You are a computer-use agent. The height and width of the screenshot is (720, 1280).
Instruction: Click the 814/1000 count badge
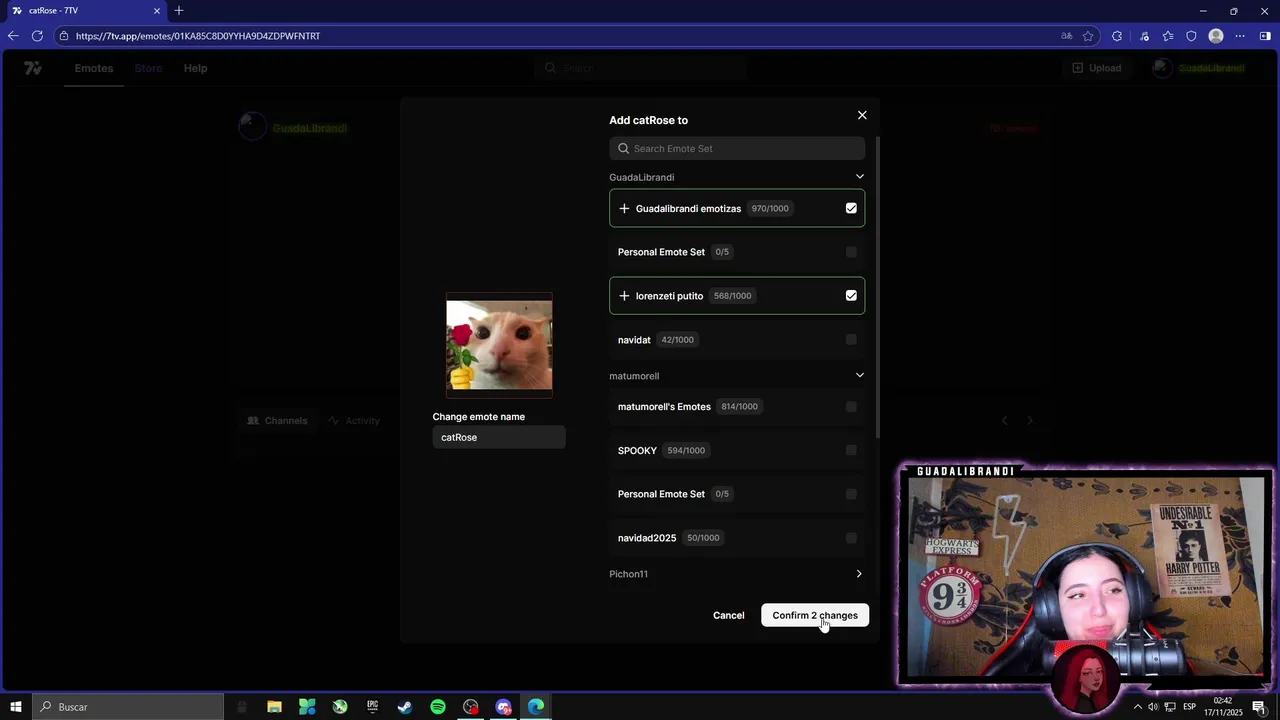[740, 407]
